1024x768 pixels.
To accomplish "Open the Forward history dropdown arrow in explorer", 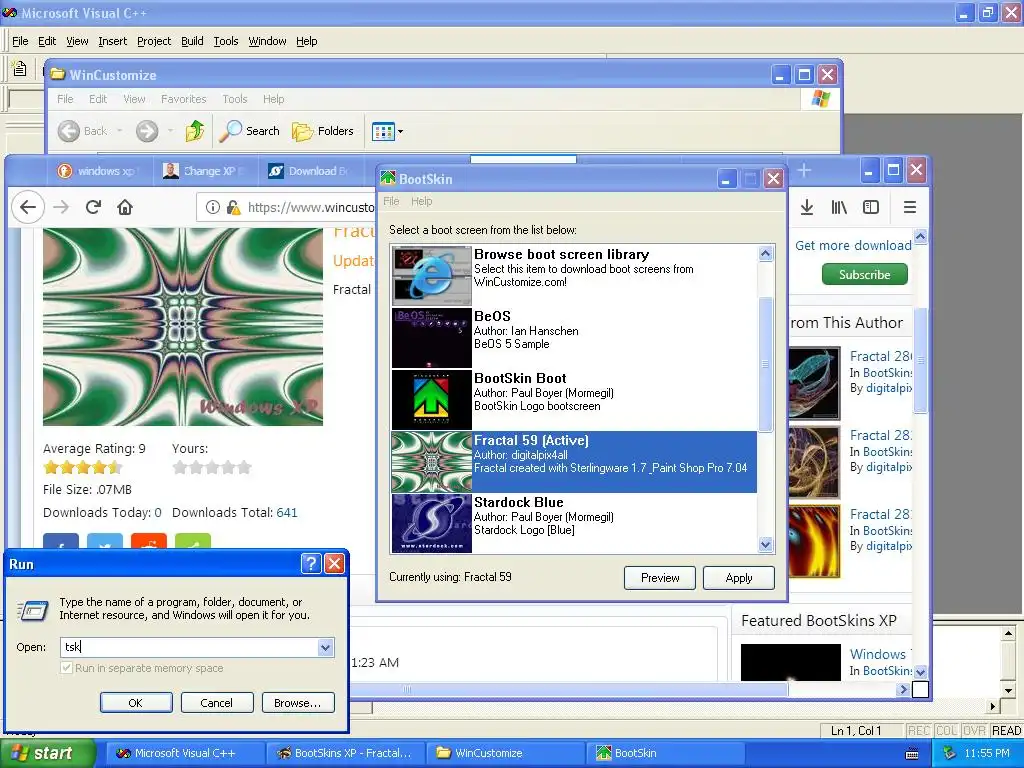I will (x=170, y=131).
